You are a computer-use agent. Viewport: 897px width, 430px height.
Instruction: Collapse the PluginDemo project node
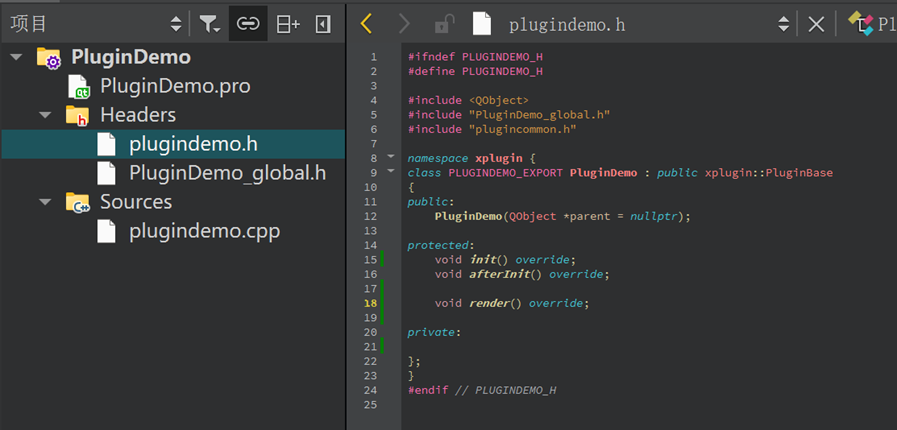click(16, 57)
